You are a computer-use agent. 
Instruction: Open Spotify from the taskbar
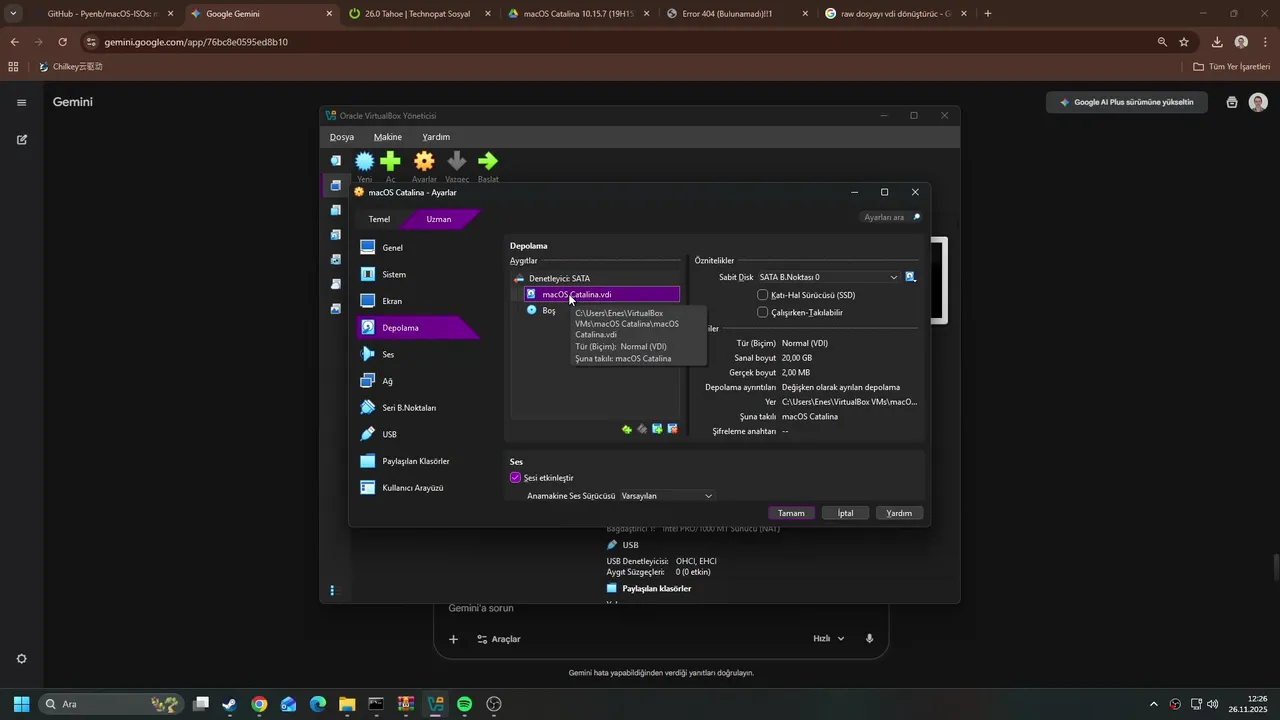coord(464,704)
